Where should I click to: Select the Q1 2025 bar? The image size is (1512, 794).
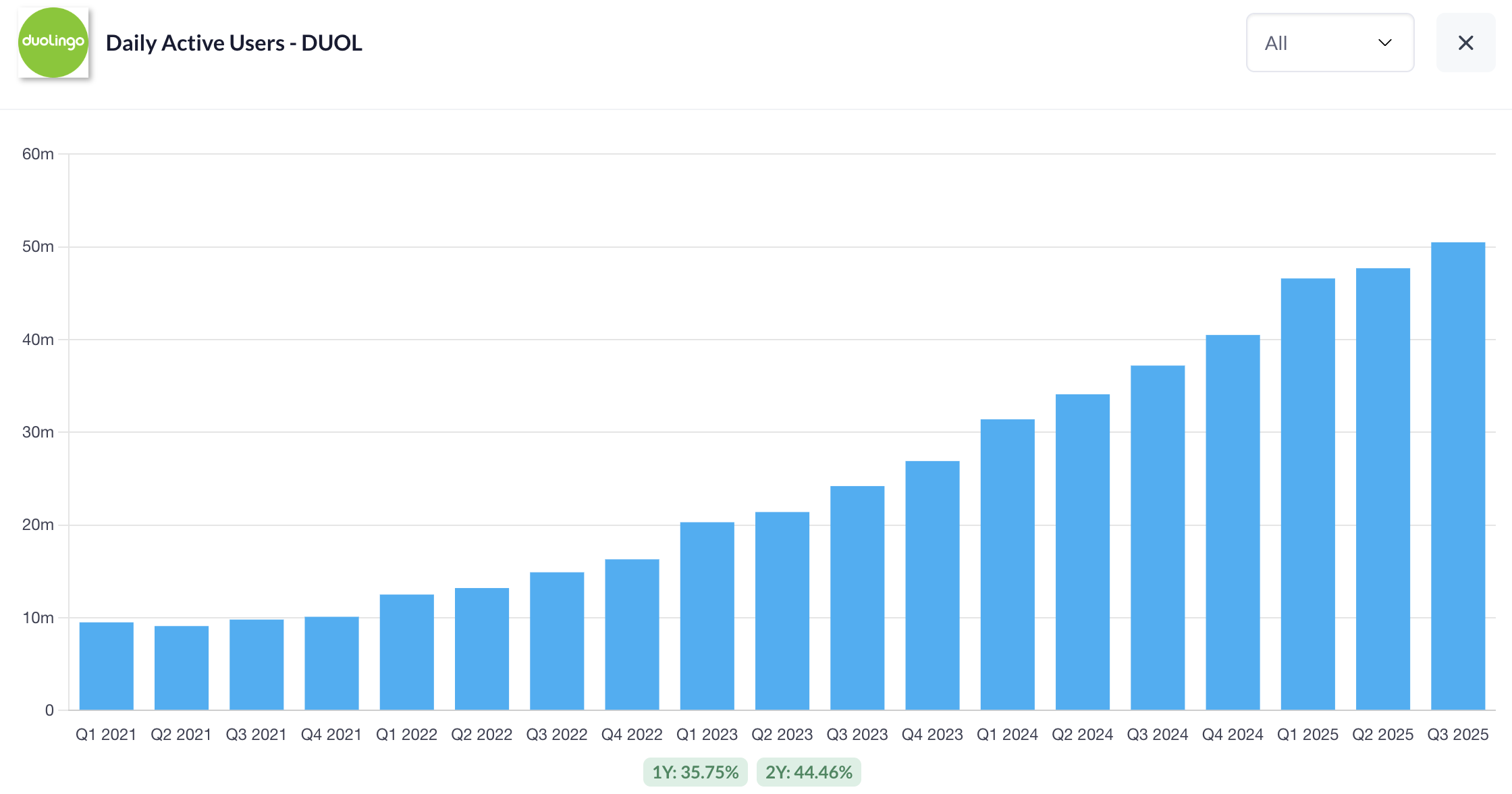[x=1307, y=494]
